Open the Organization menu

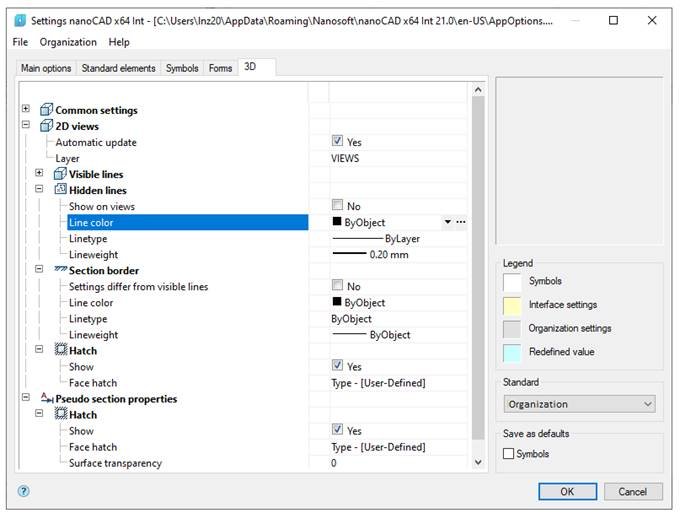coord(68,42)
